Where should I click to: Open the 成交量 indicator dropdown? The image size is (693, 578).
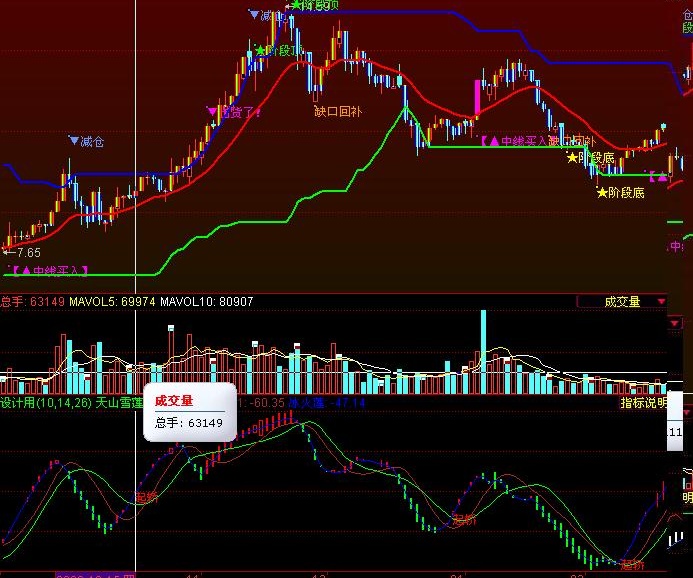click(x=622, y=302)
